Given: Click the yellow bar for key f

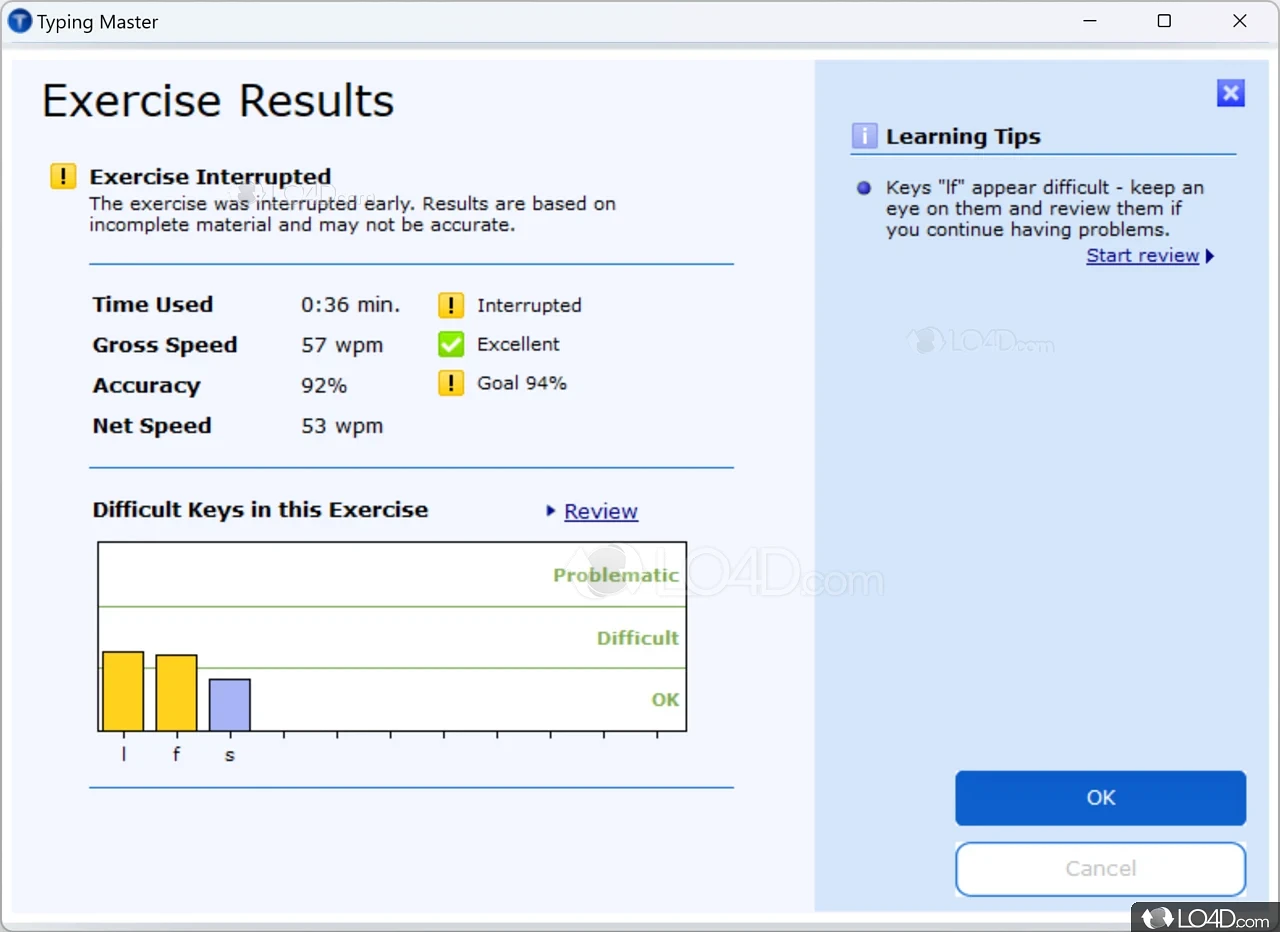Looking at the screenshot, I should 176,693.
